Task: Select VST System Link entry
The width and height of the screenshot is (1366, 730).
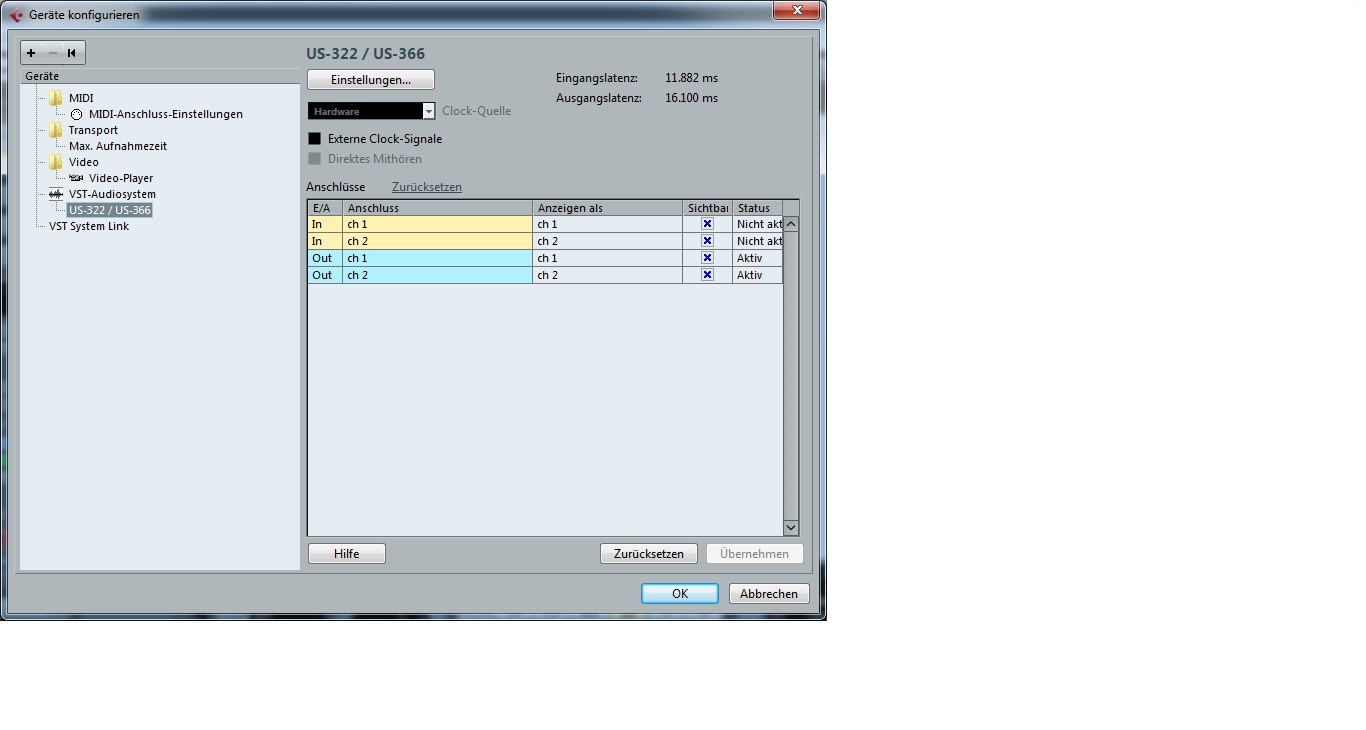Action: click(89, 226)
